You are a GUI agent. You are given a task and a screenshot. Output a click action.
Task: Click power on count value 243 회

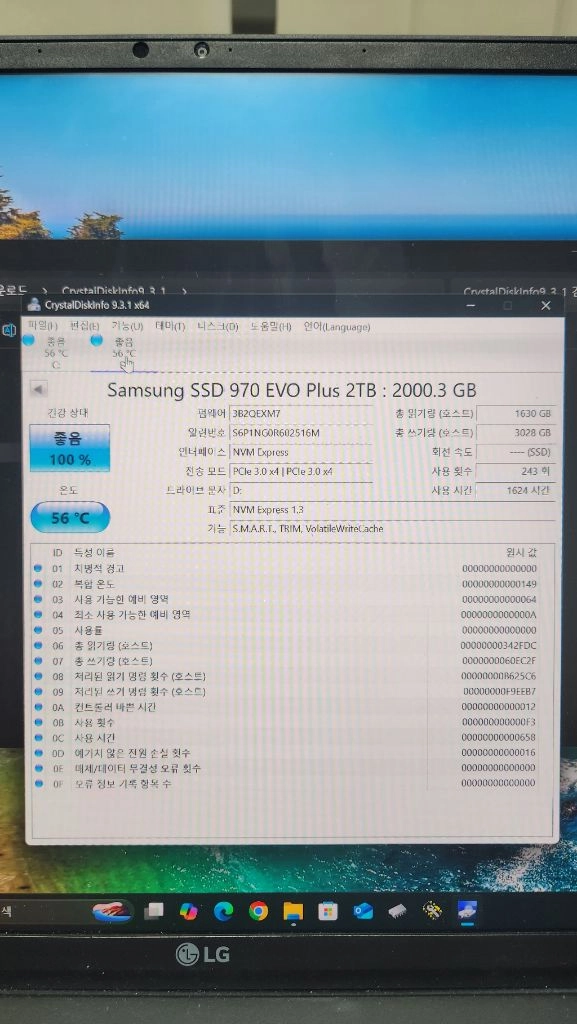[516, 471]
